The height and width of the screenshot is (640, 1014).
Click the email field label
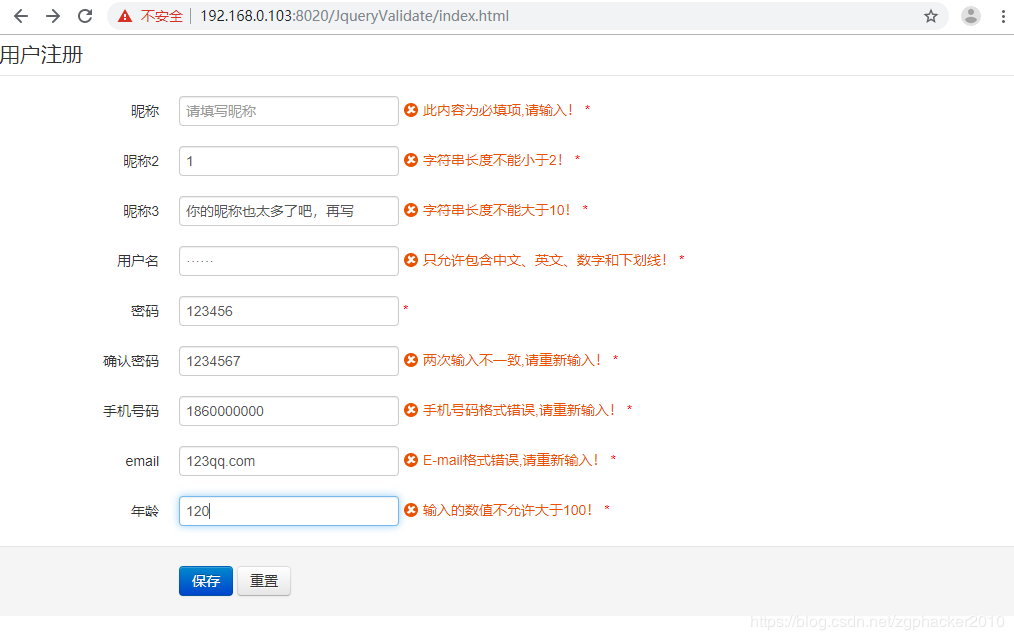142,461
